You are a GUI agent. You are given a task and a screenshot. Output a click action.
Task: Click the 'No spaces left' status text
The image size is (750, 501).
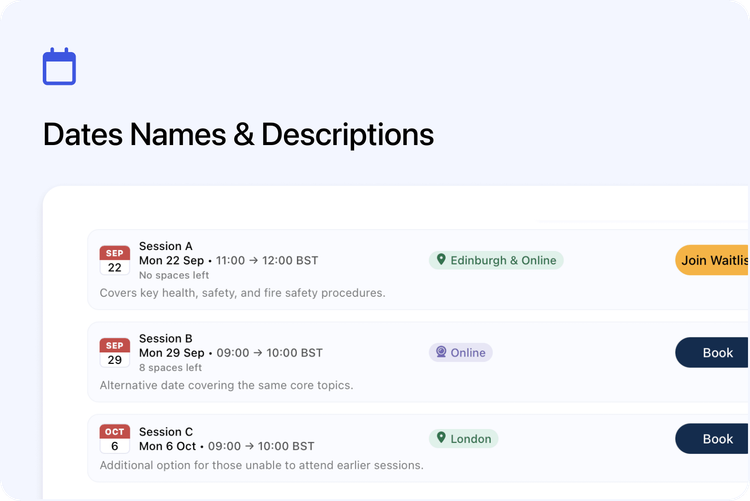pos(174,275)
